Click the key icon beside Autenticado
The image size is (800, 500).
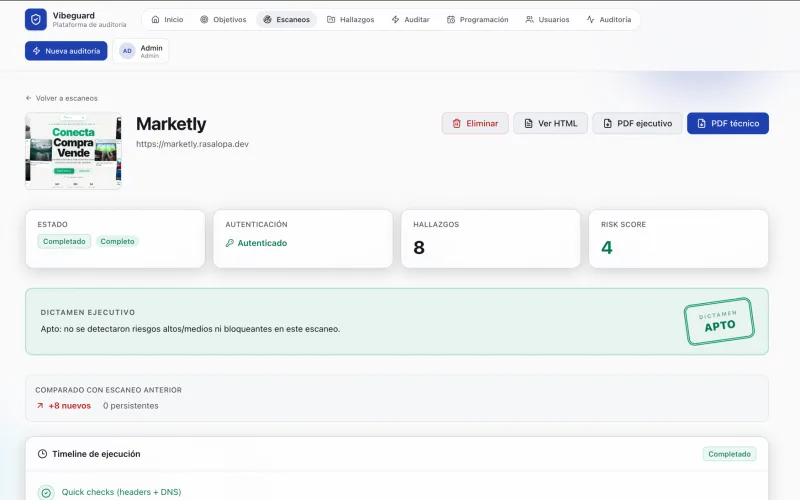[x=230, y=243]
